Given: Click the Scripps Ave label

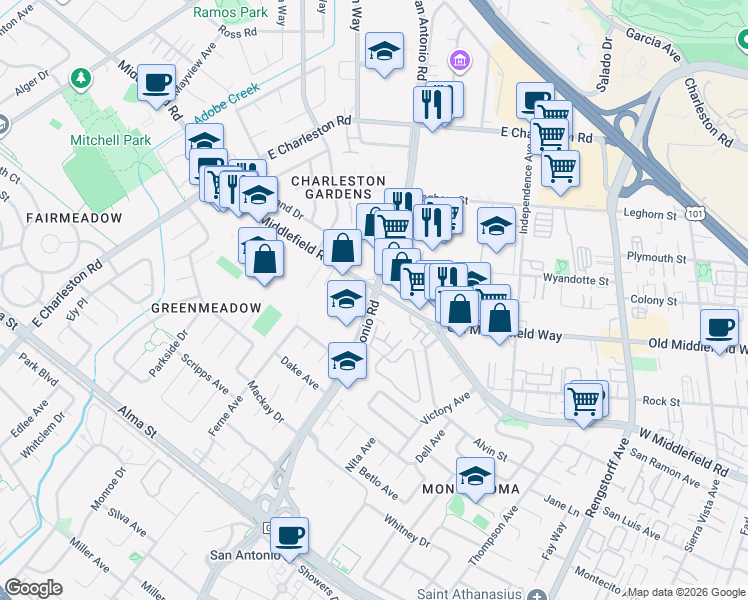Looking at the screenshot, I should point(205,374).
